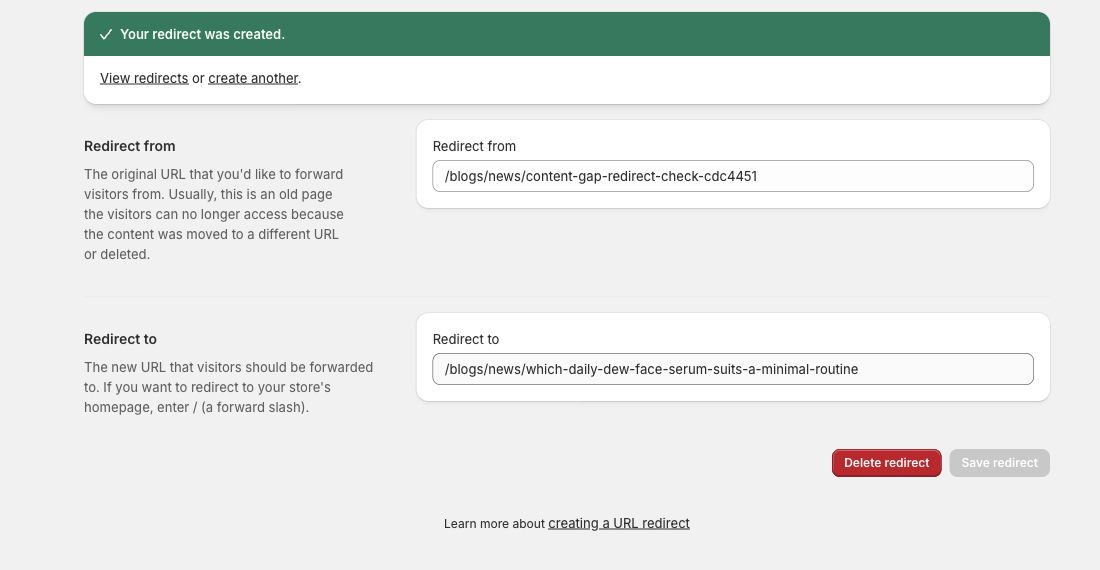Click the 'Your redirect was created.' message
The image size is (1100, 570).
(202, 34)
